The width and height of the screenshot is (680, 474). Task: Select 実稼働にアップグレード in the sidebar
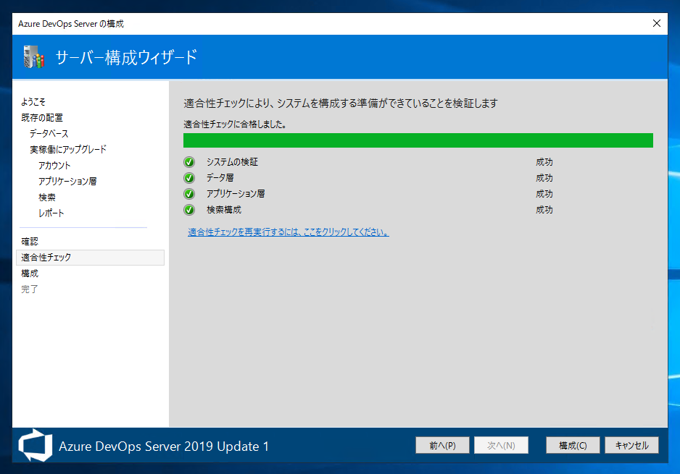pos(68,150)
